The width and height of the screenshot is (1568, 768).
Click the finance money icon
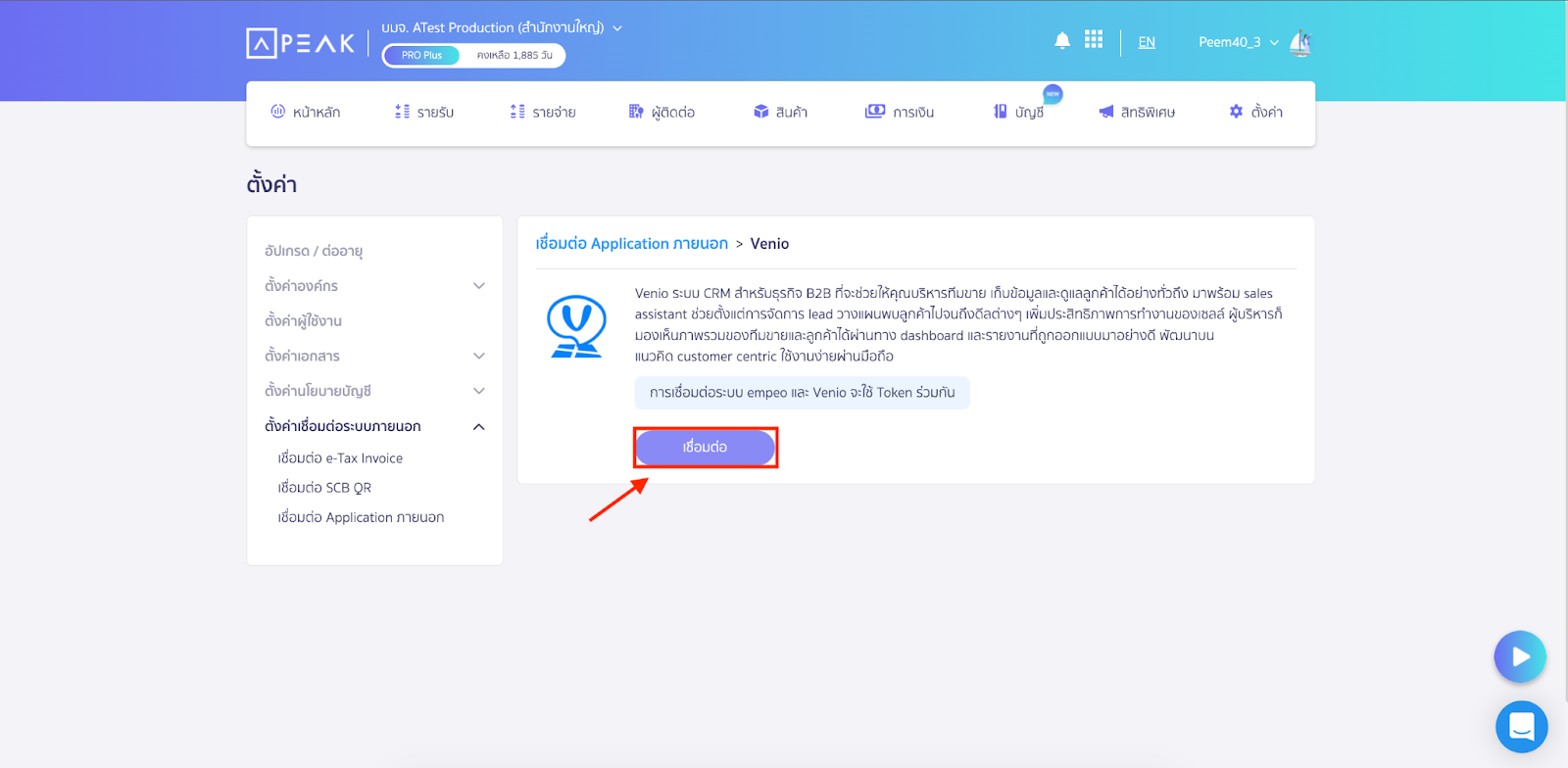875,112
